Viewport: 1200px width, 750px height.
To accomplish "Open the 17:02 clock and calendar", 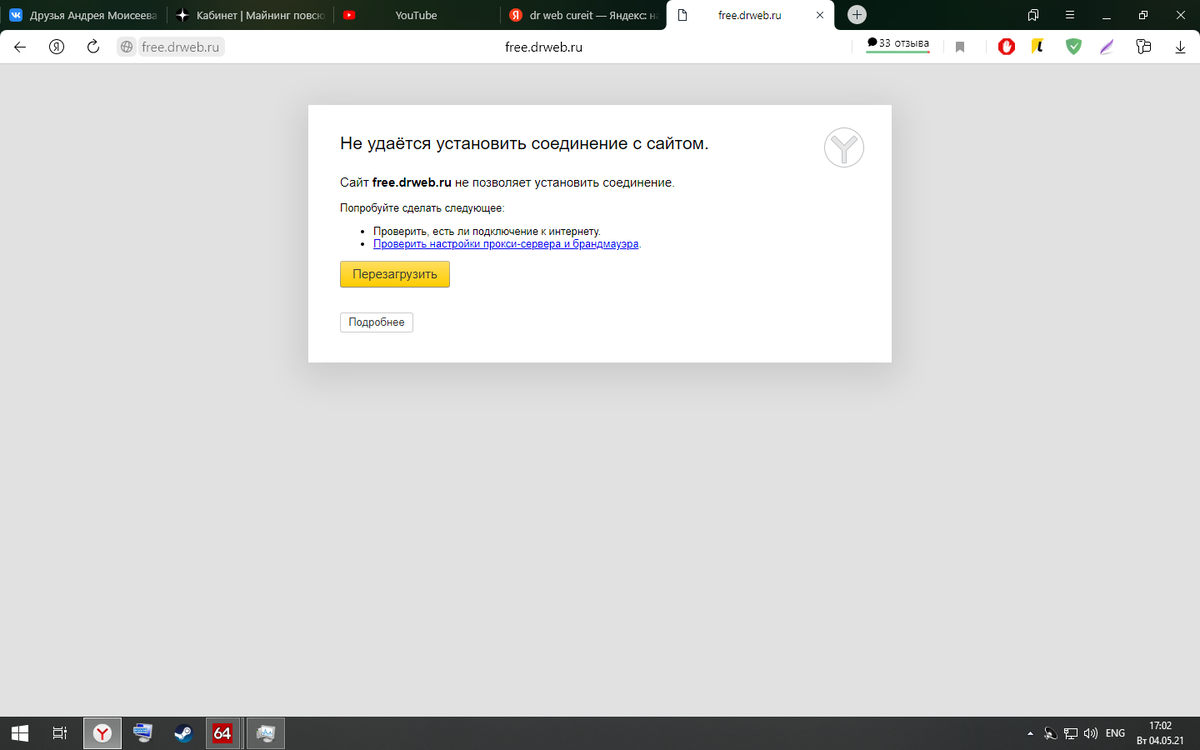I will (x=1160, y=733).
